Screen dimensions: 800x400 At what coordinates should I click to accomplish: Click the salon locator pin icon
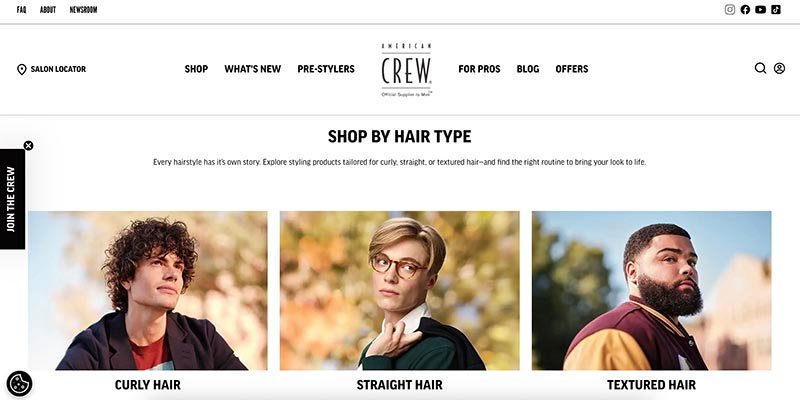(x=21, y=69)
